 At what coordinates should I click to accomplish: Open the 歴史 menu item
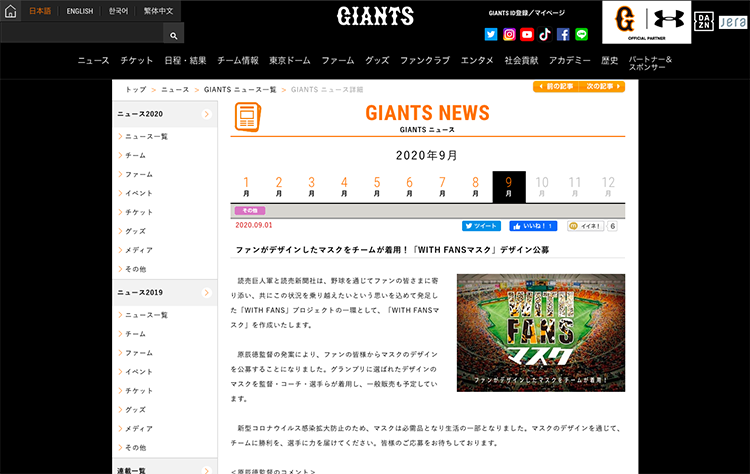pyautogui.click(x=609, y=60)
